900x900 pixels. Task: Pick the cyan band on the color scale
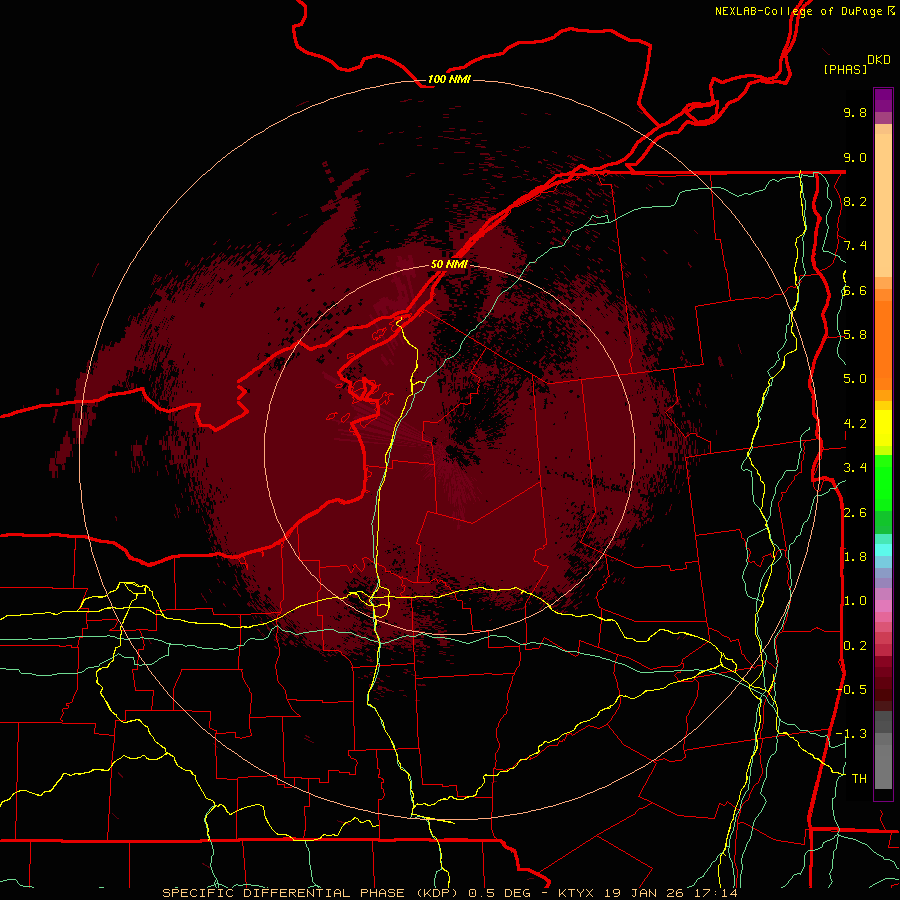coord(883,550)
